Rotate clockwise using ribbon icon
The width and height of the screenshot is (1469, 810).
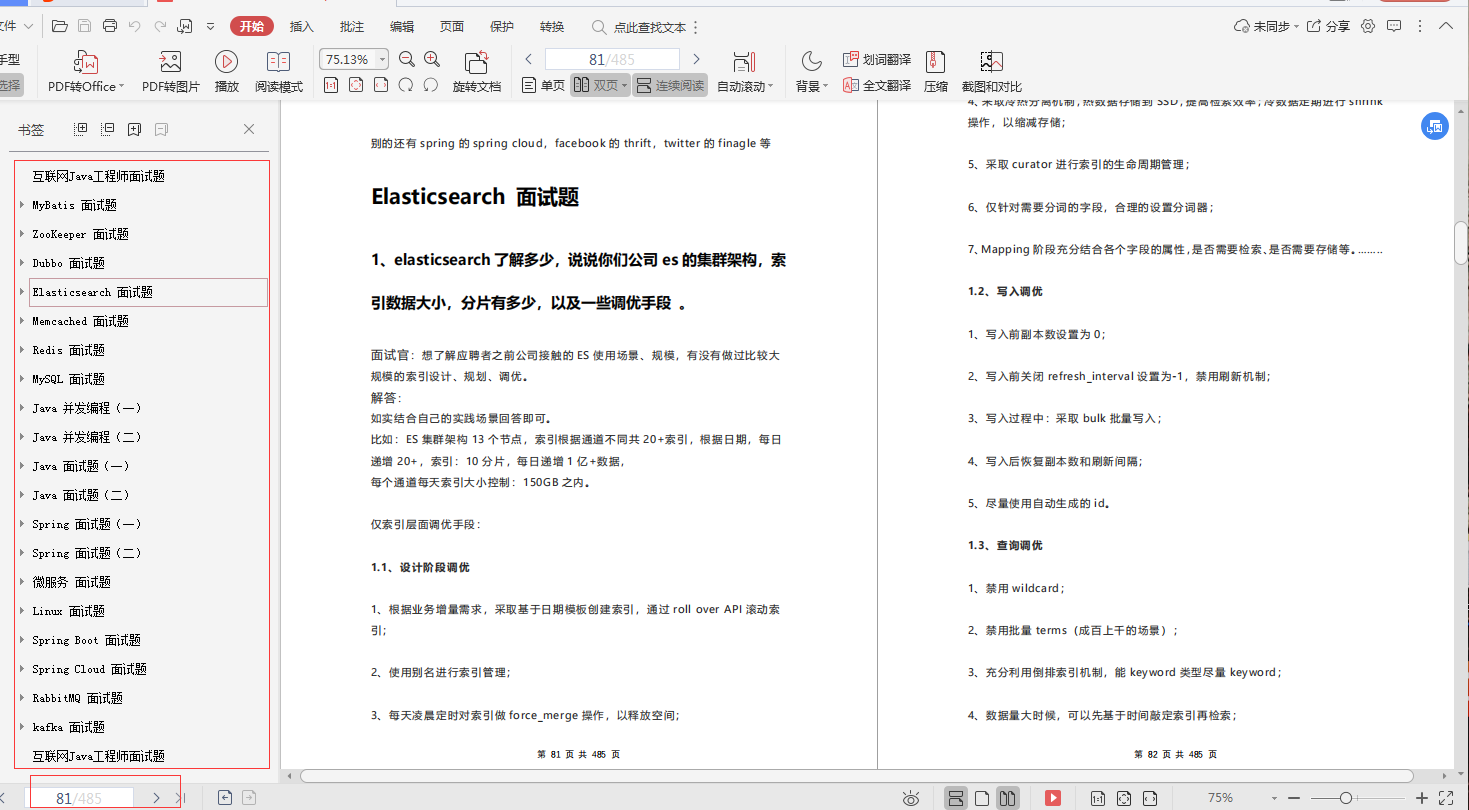point(431,85)
